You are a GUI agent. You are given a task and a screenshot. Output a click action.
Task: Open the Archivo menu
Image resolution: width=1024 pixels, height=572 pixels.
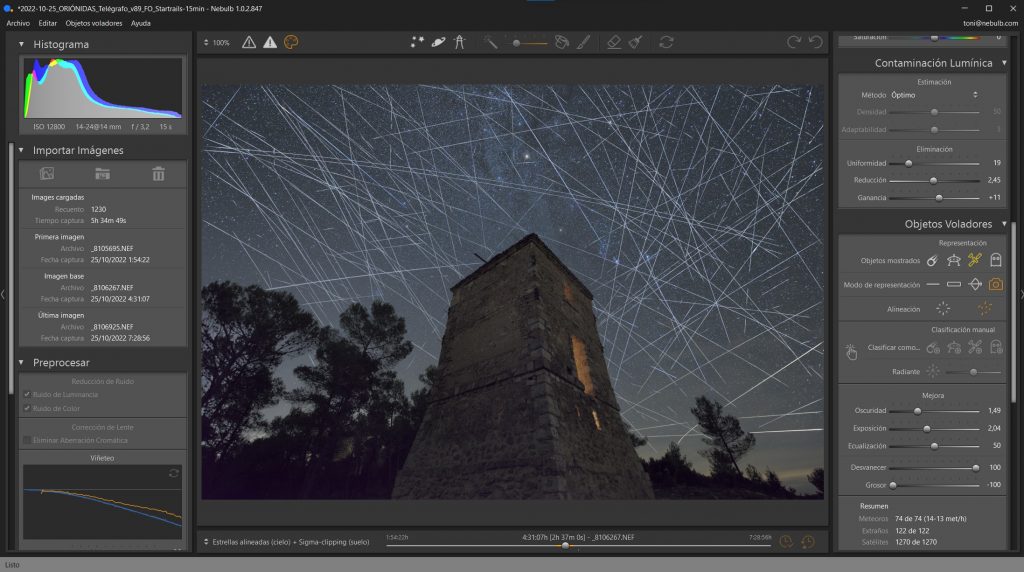tap(18, 22)
